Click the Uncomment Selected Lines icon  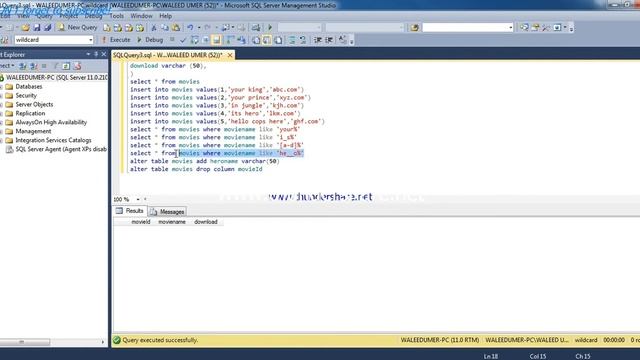pyautogui.click(x=303, y=40)
